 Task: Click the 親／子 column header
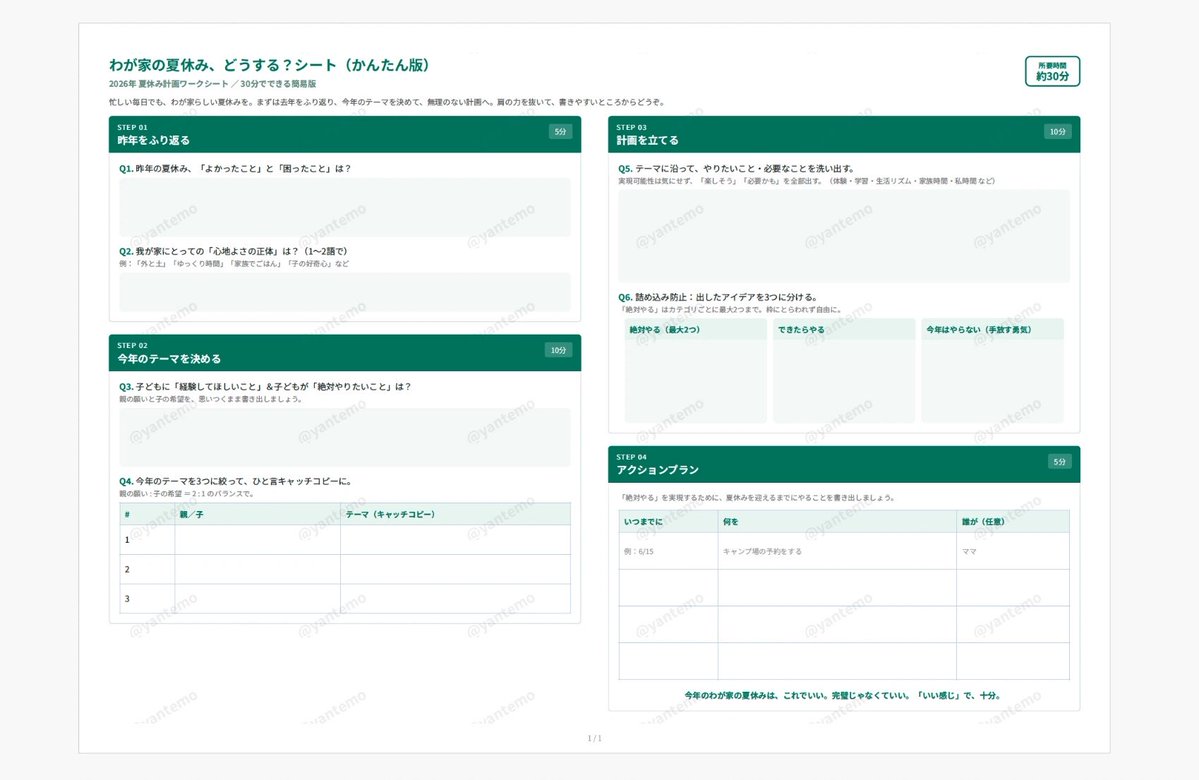click(x=258, y=514)
